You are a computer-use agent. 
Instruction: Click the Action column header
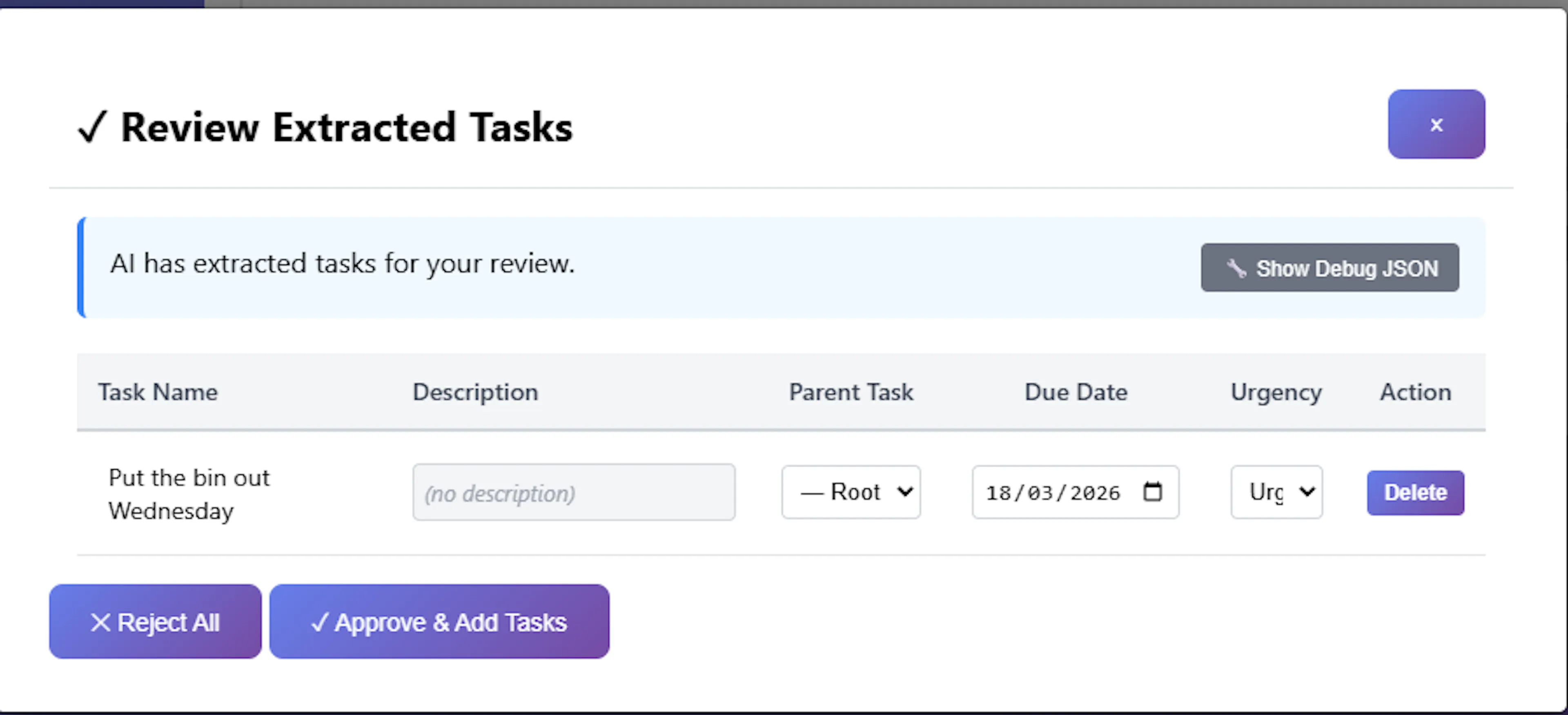coord(1415,392)
